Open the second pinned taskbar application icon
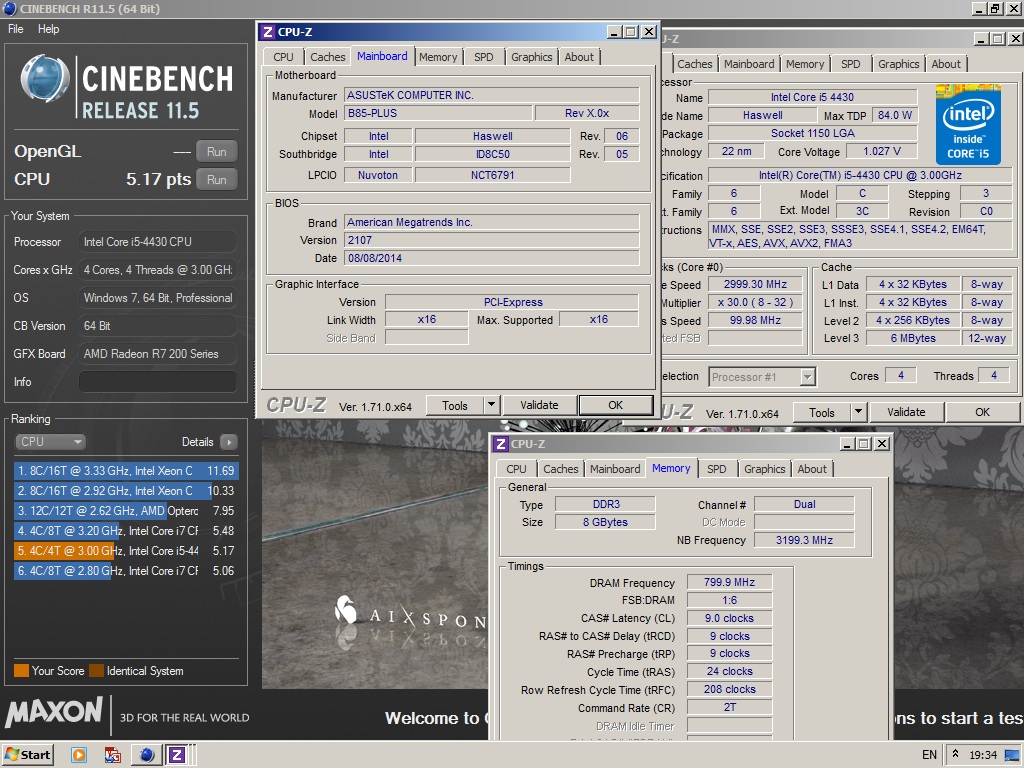Viewport: 1024px width, 768px height. point(112,755)
